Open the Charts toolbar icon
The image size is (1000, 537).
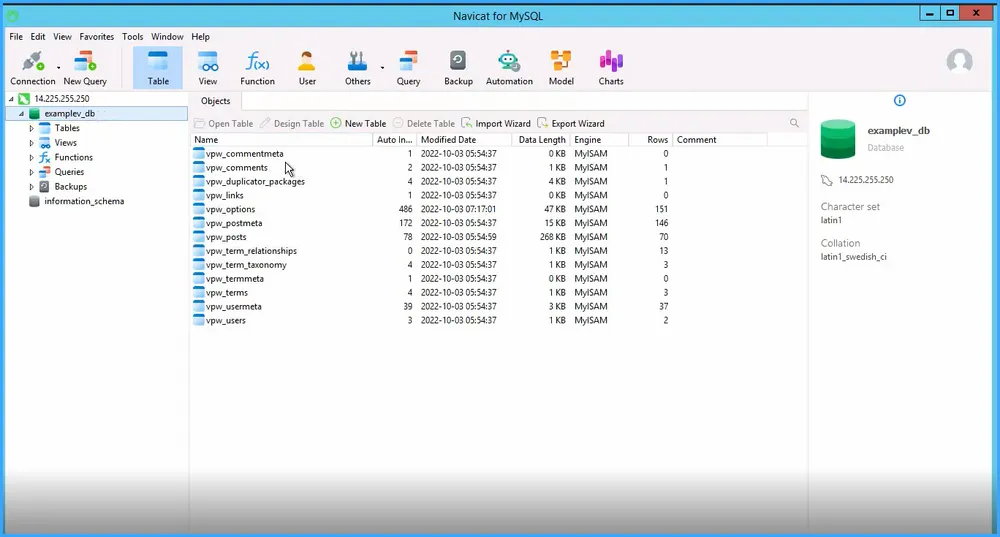coord(611,62)
